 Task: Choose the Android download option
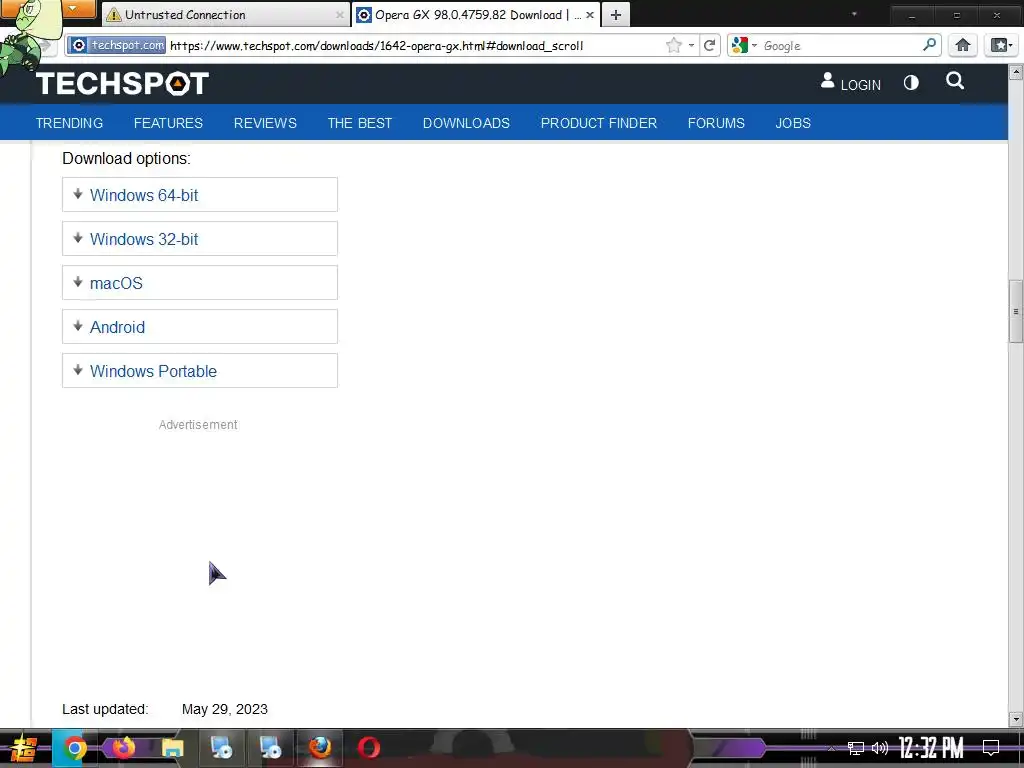200,327
